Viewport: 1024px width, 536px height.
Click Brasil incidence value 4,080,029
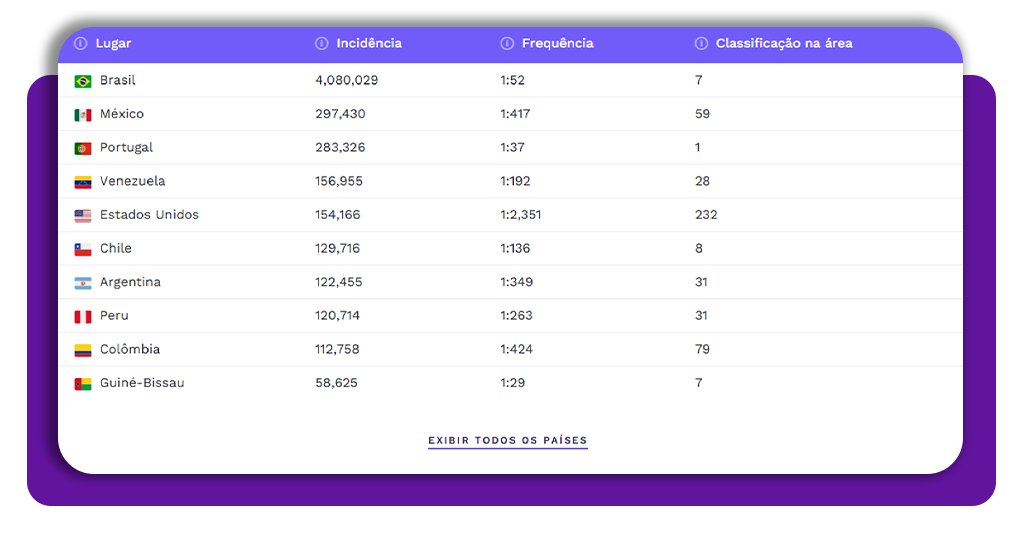click(x=346, y=80)
